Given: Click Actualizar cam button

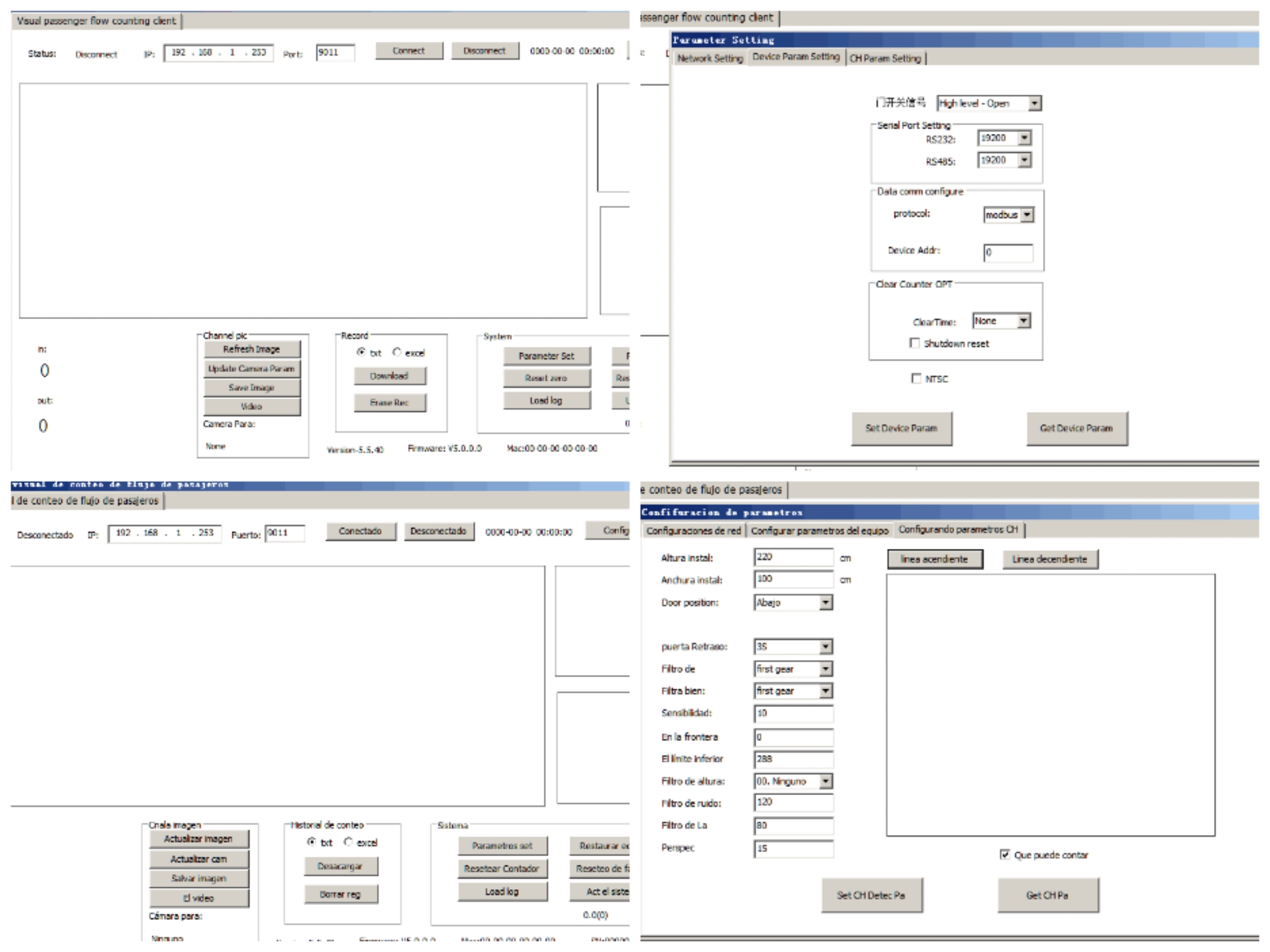Looking at the screenshot, I should click(x=199, y=859).
